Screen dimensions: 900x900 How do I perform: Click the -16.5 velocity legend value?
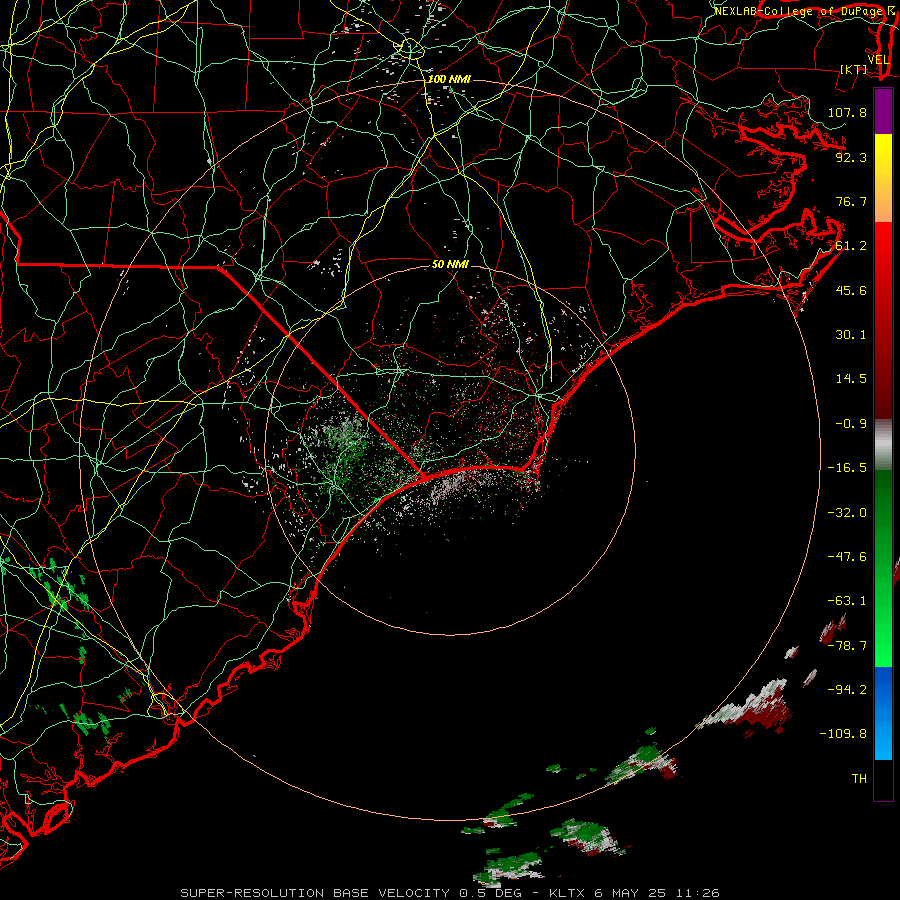(x=847, y=468)
